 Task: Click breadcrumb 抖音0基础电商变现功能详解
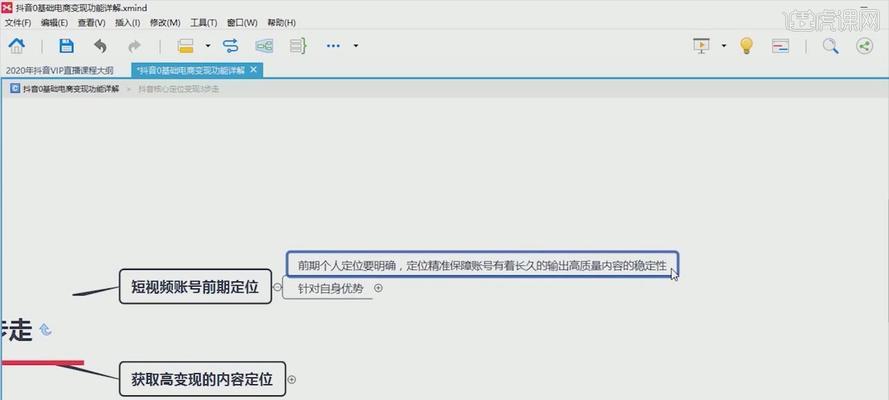click(71, 89)
